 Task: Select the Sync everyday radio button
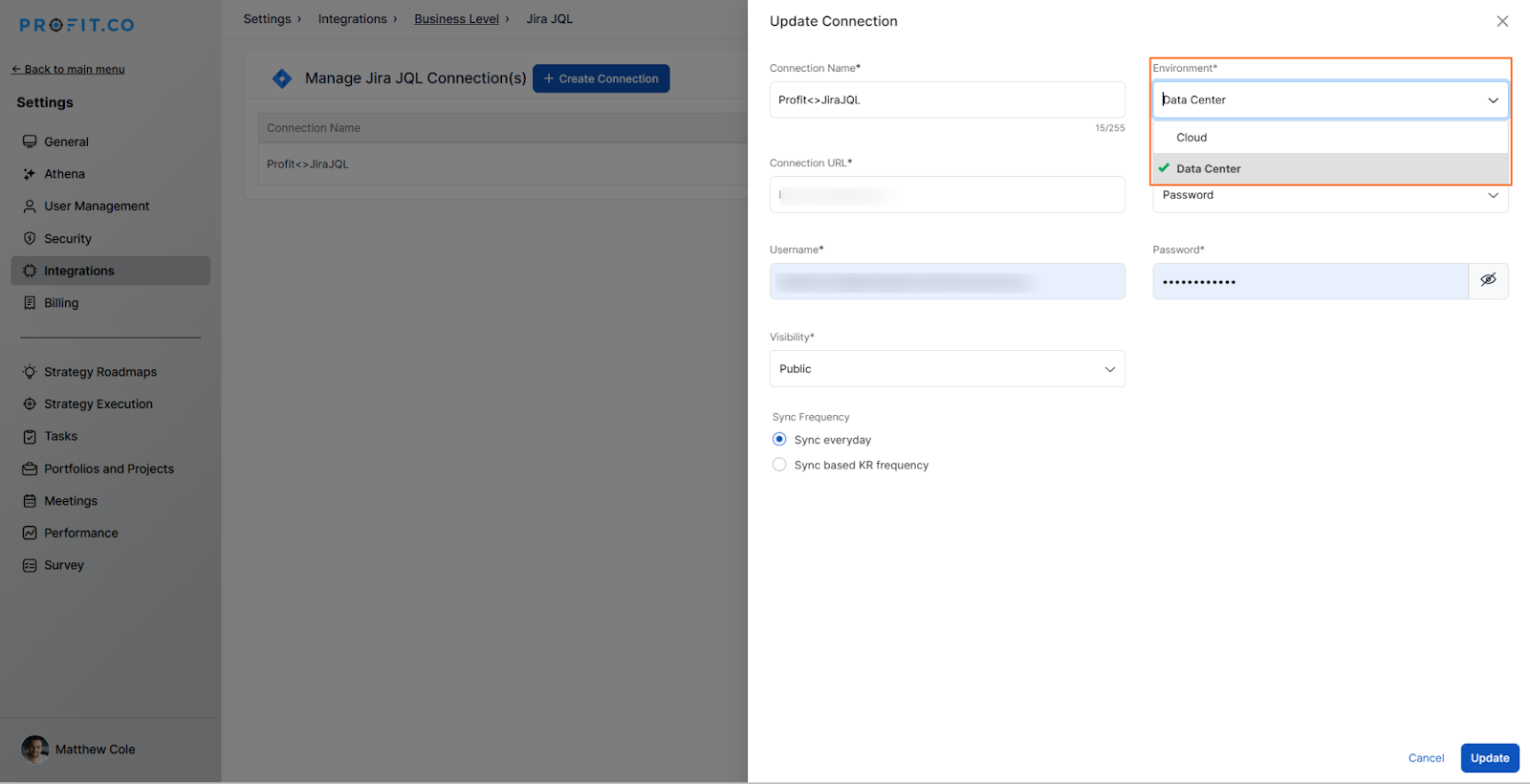[x=779, y=439]
